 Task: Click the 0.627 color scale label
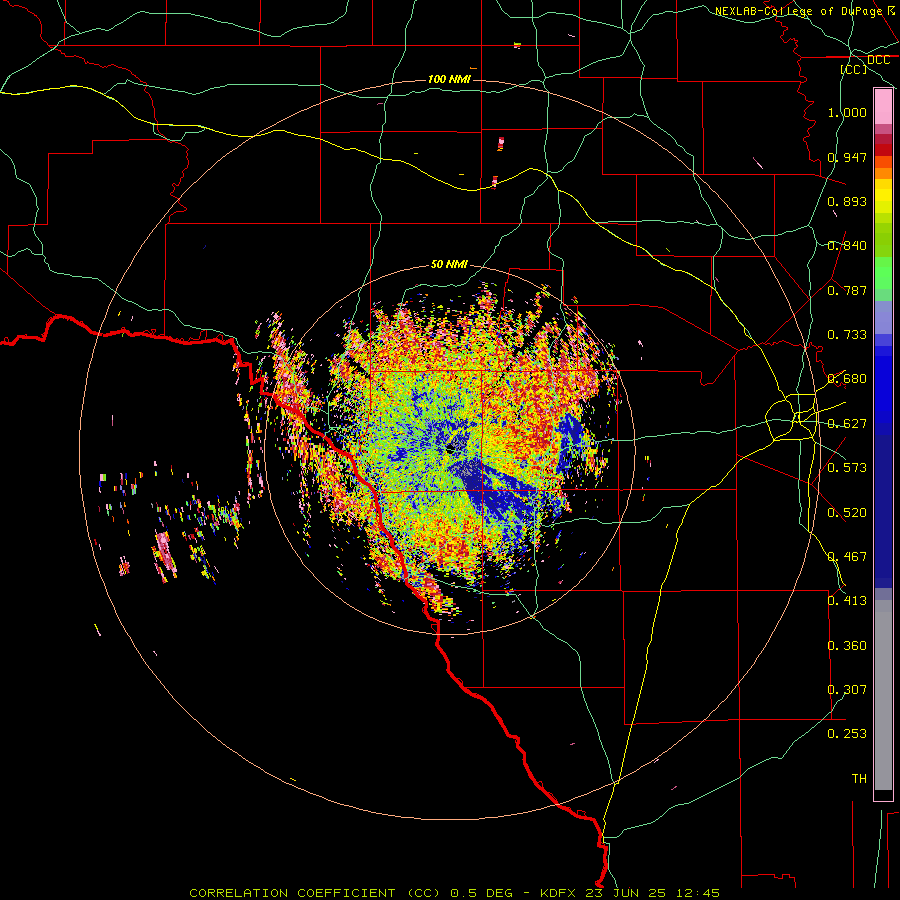click(x=847, y=424)
